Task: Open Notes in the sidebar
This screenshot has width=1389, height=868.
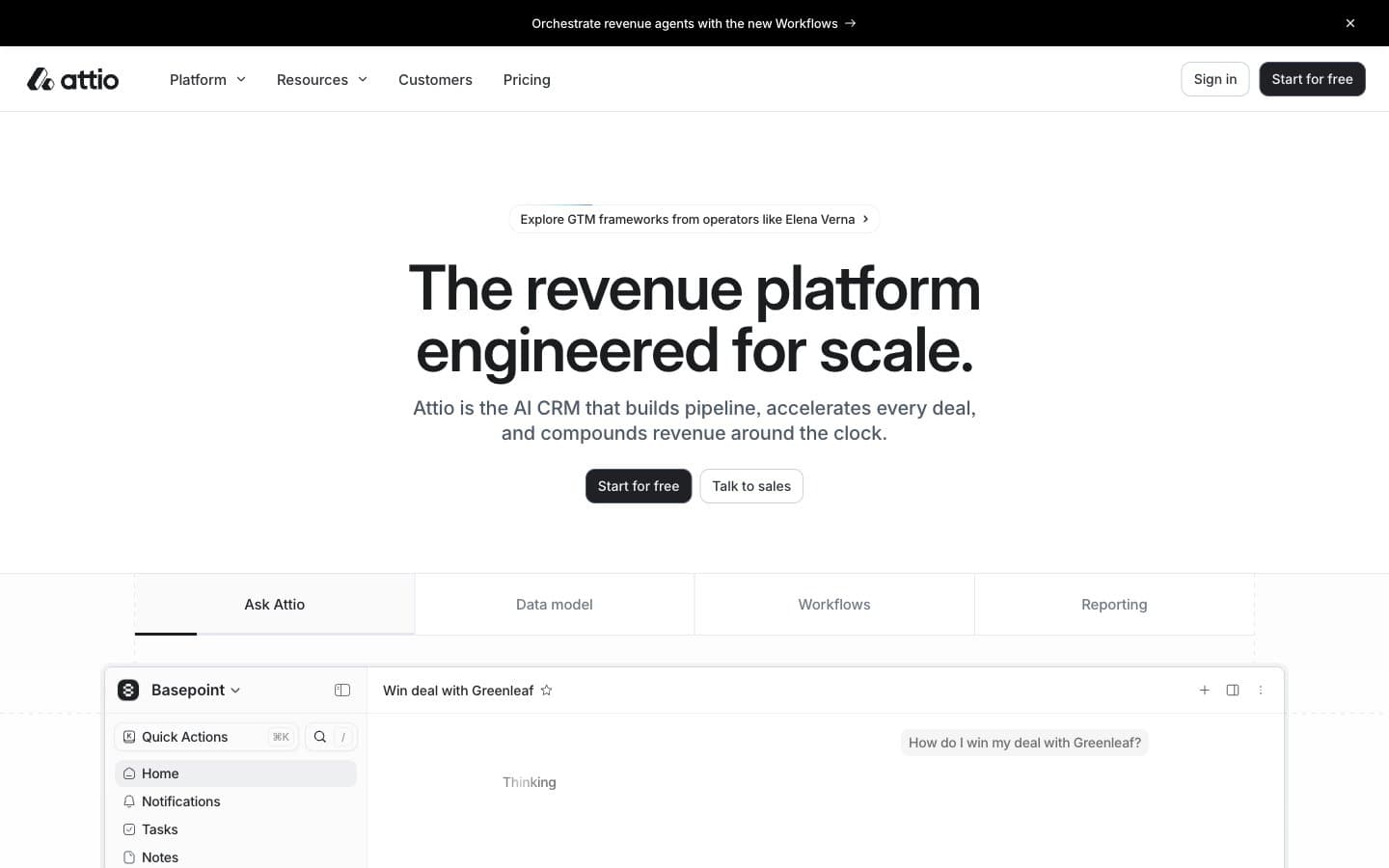Action: click(x=235, y=857)
